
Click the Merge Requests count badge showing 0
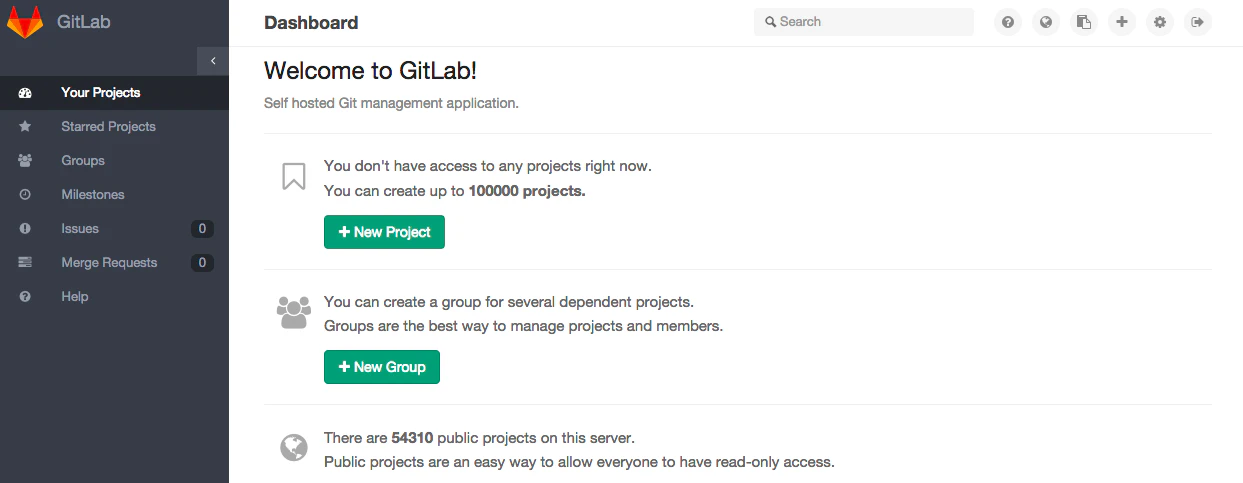[202, 263]
